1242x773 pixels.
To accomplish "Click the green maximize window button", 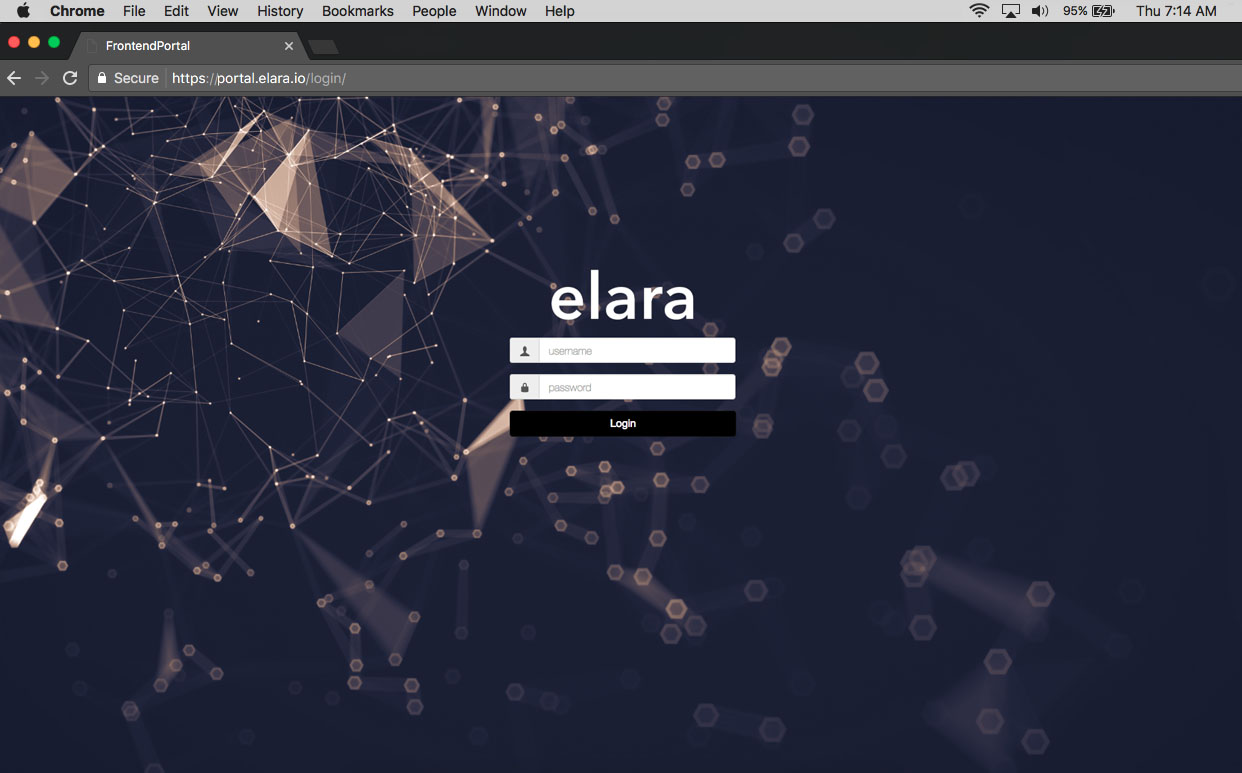I will 54,43.
